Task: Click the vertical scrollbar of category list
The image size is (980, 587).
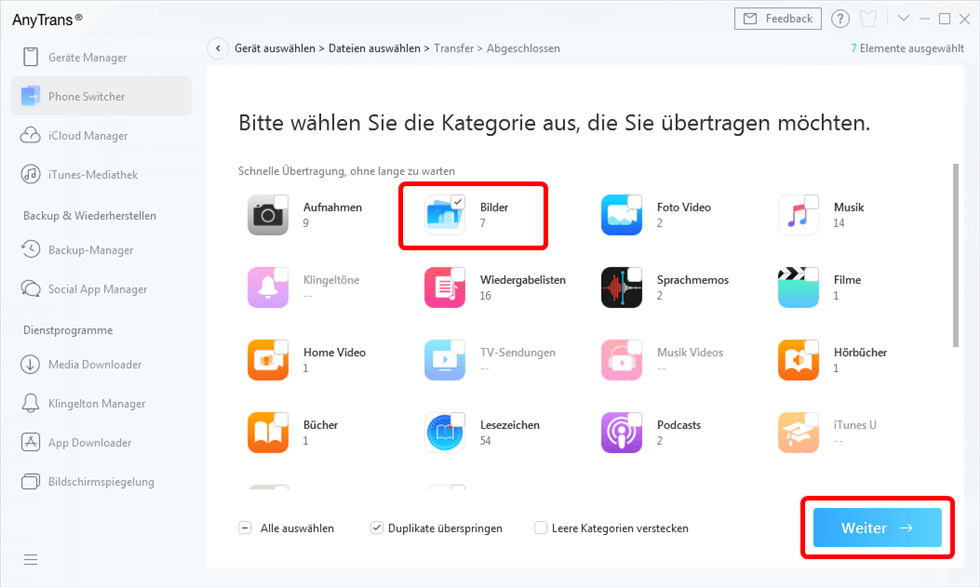Action: 956,255
